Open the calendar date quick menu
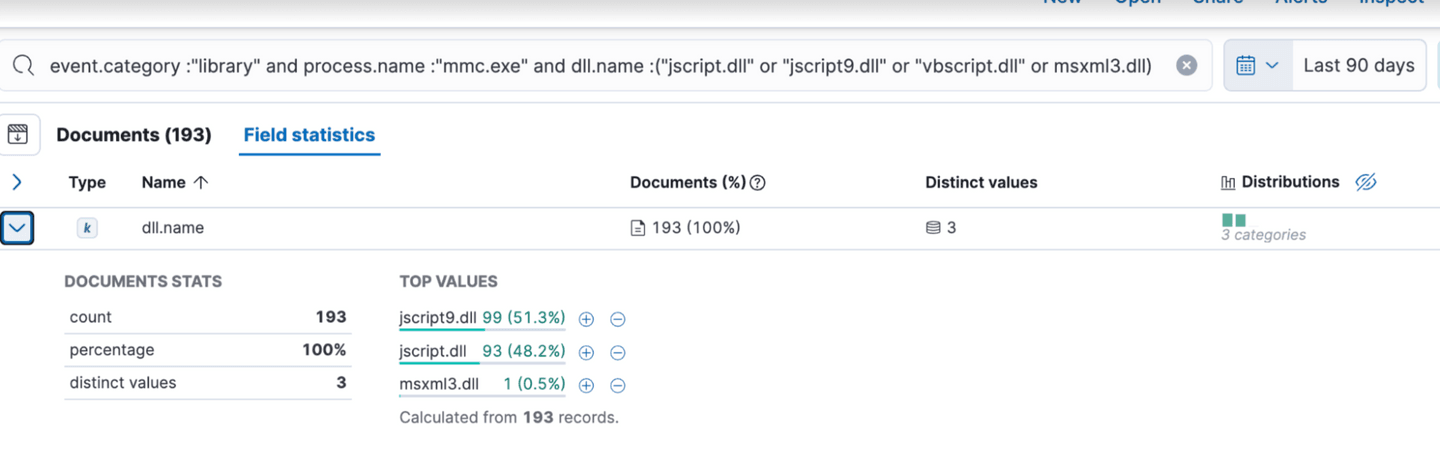 [x=1257, y=66]
